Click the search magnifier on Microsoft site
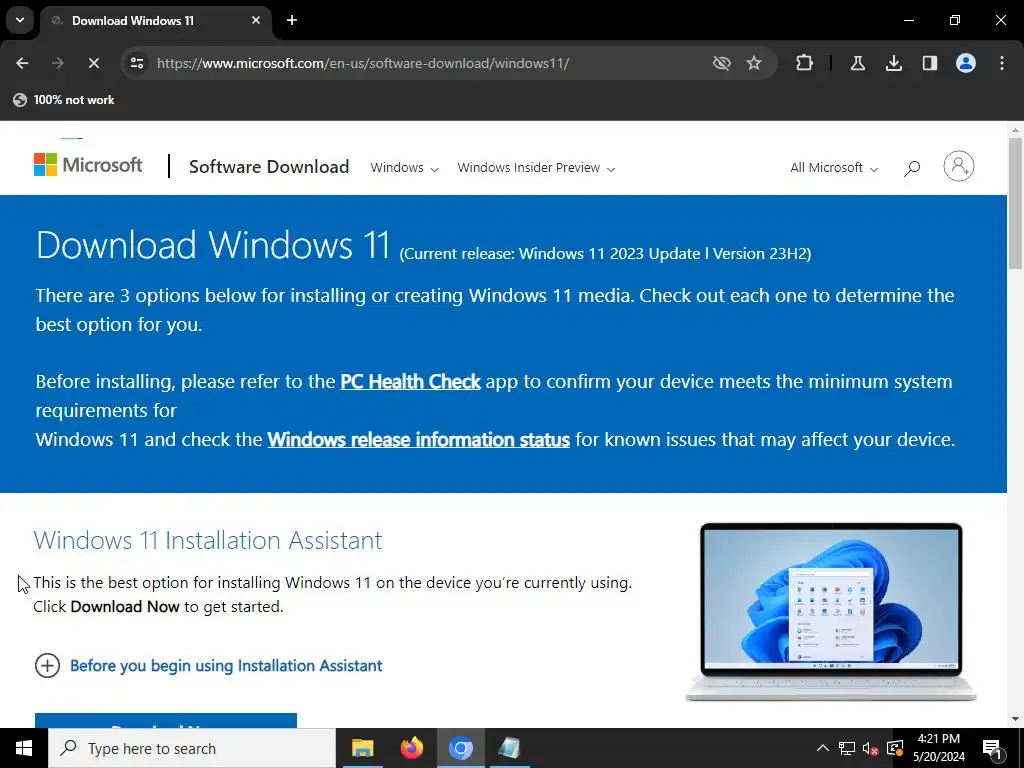This screenshot has width=1024, height=768. (x=912, y=168)
